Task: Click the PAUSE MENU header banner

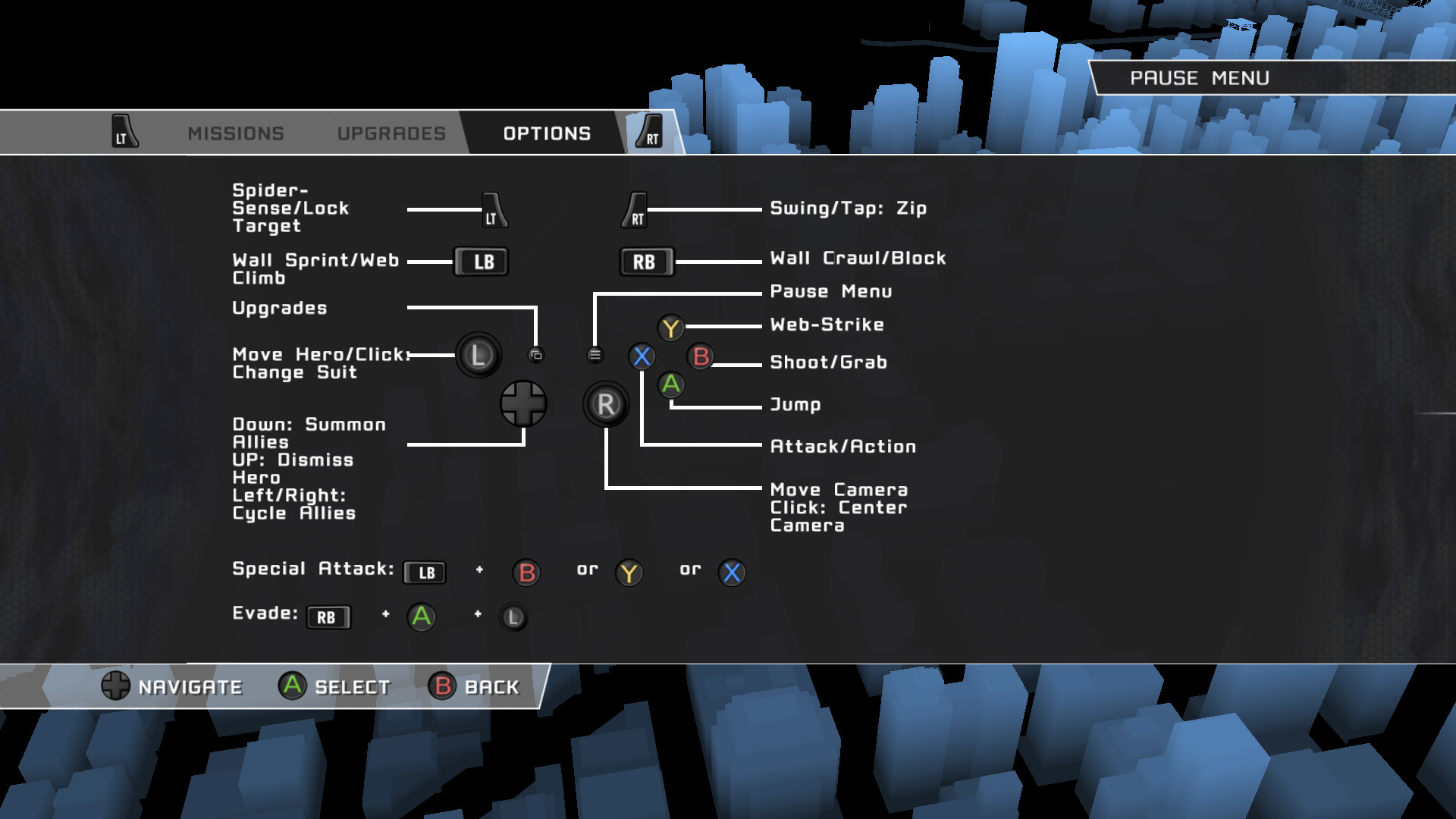Action: coord(1200,77)
